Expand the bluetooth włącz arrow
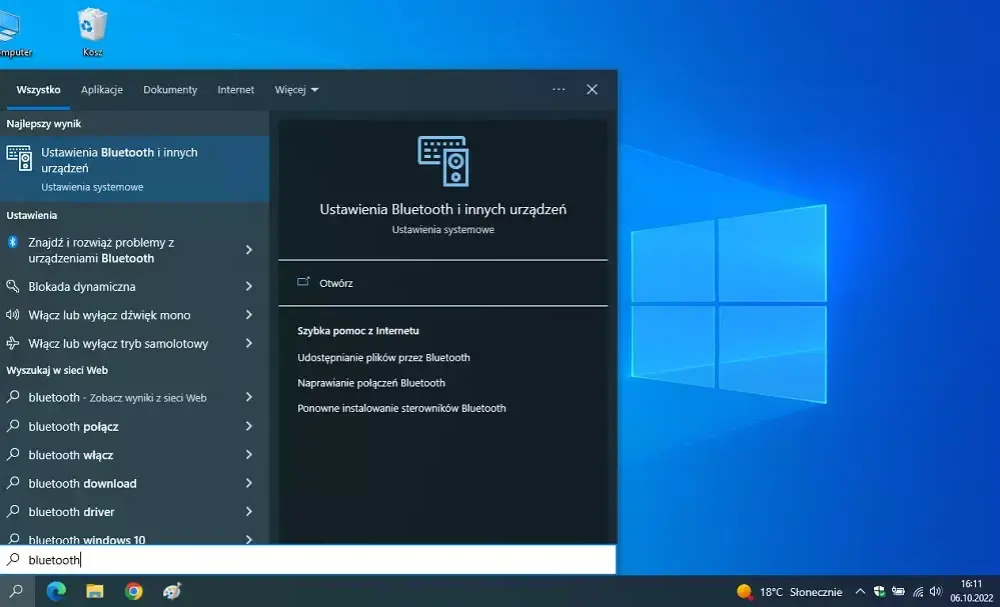Viewport: 1000px width, 607px height. [249, 455]
